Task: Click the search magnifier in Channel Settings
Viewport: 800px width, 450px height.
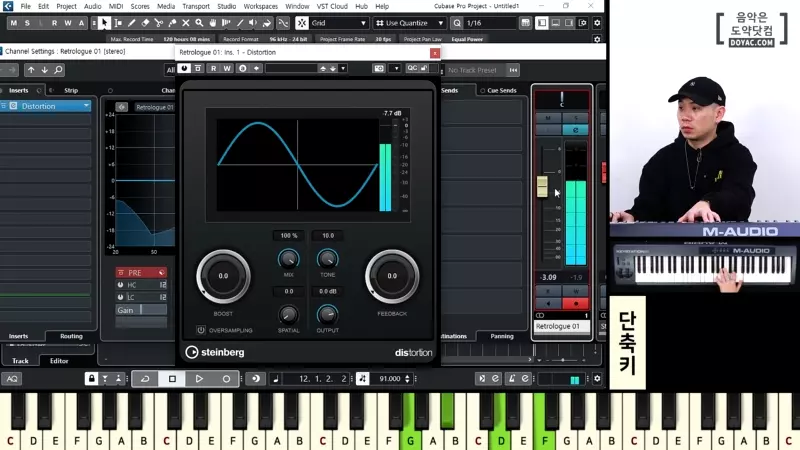Action: (59, 70)
